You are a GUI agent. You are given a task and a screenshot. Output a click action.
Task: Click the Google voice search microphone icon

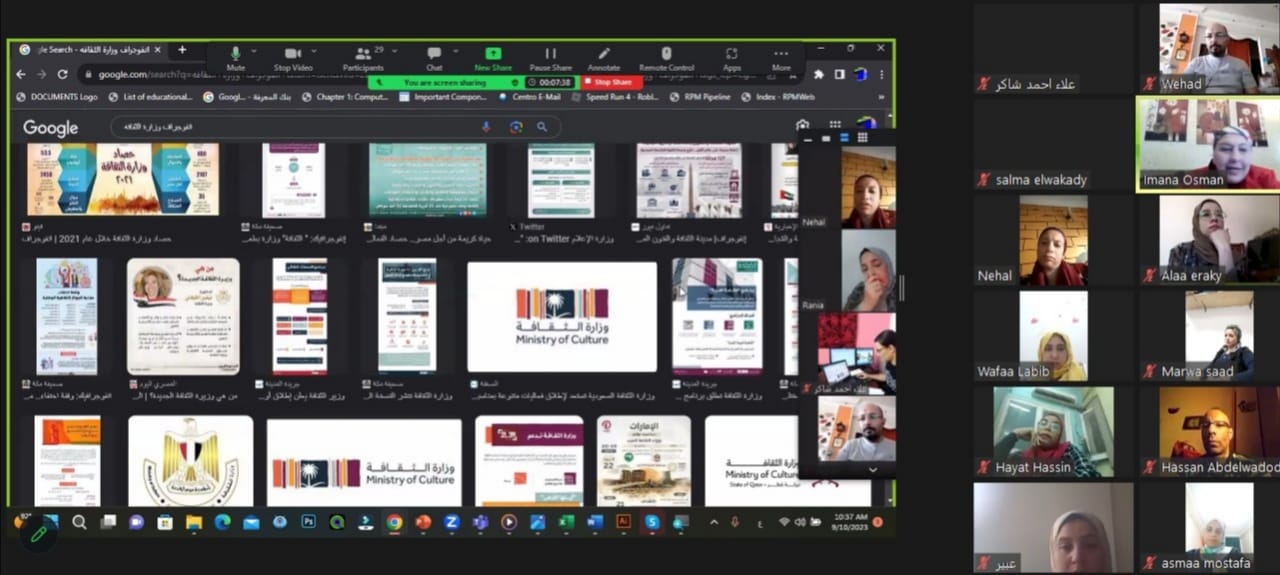click(x=487, y=127)
